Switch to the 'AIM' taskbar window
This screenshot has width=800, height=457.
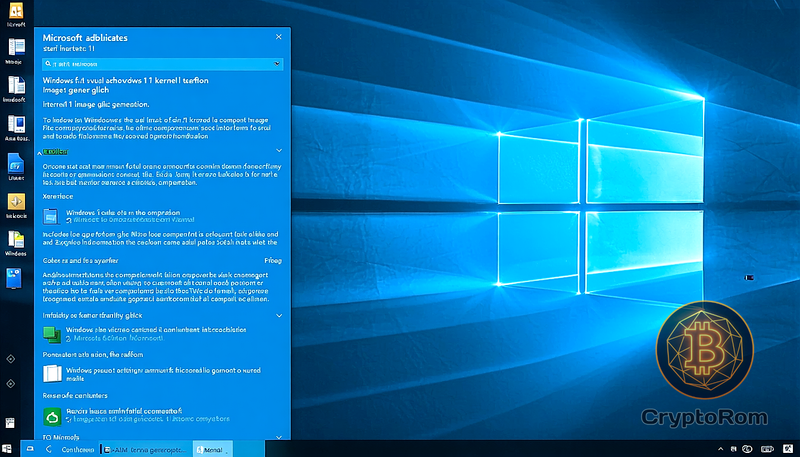coord(145,449)
